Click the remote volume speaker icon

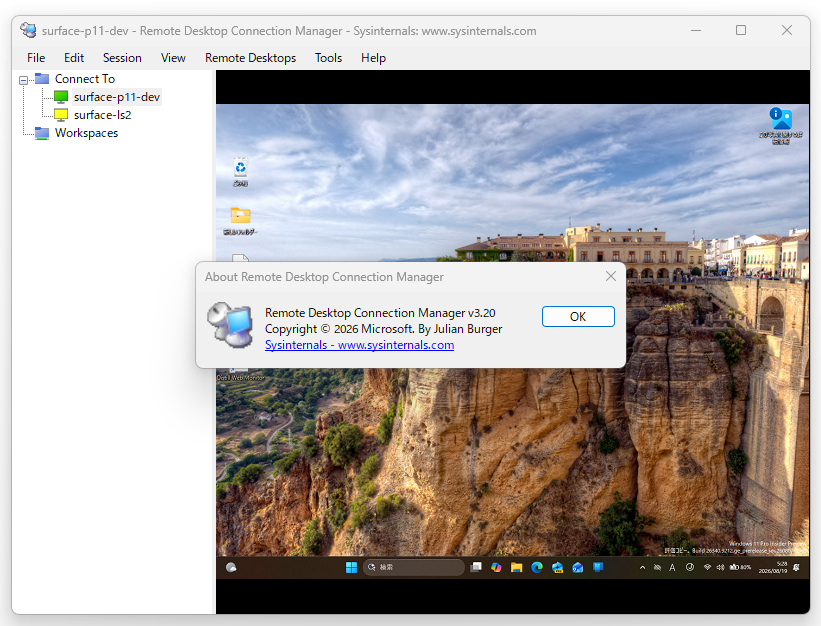pos(720,567)
